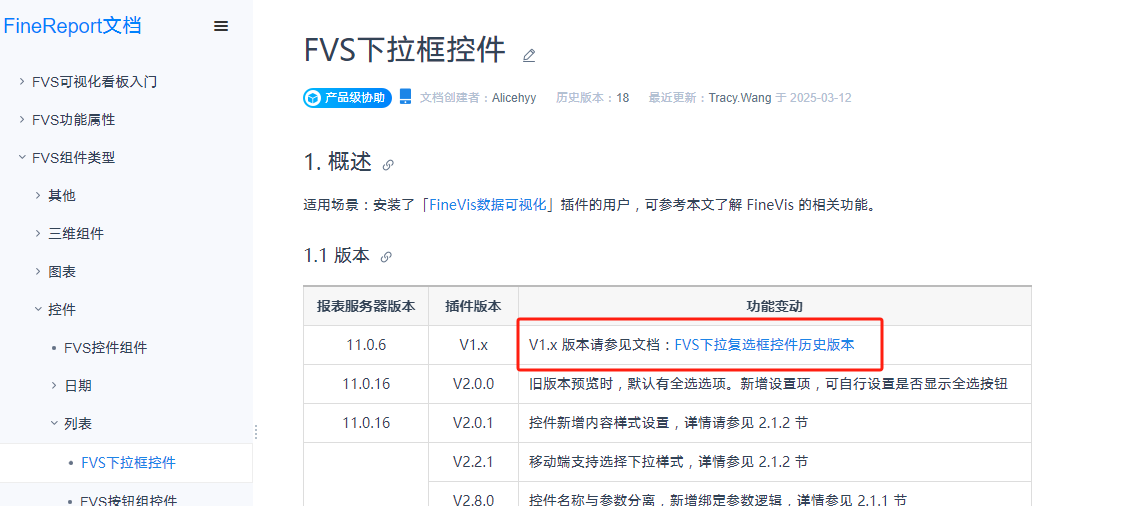1131x506 pixels.
Task: Expand 三维组件 tree chevron
Action: 38,234
